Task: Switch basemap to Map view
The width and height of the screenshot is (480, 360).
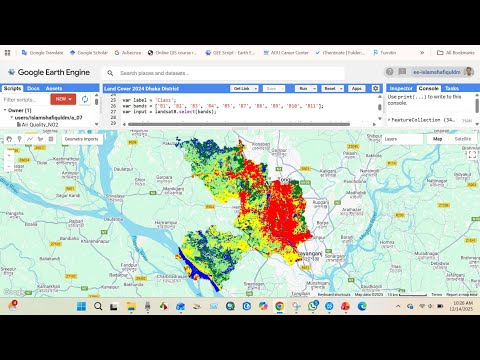Action: coord(437,139)
